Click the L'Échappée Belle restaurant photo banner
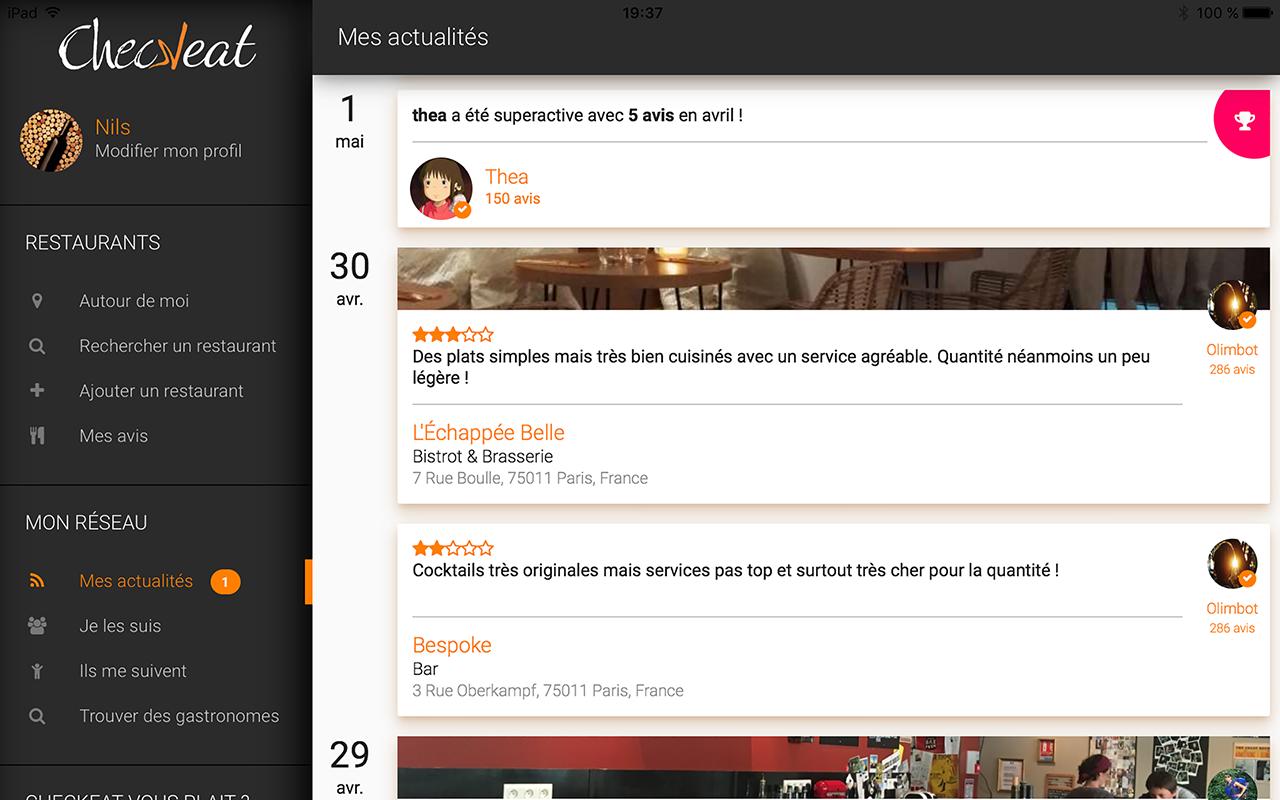 (x=833, y=279)
